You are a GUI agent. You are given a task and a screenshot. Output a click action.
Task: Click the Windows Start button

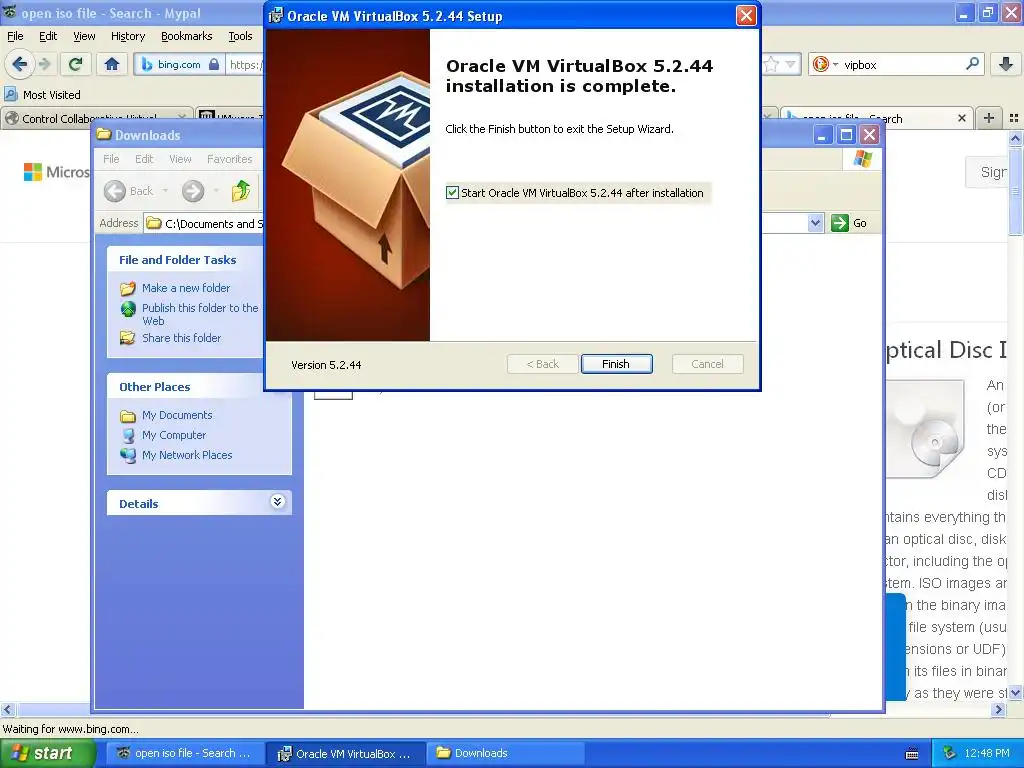pos(47,753)
